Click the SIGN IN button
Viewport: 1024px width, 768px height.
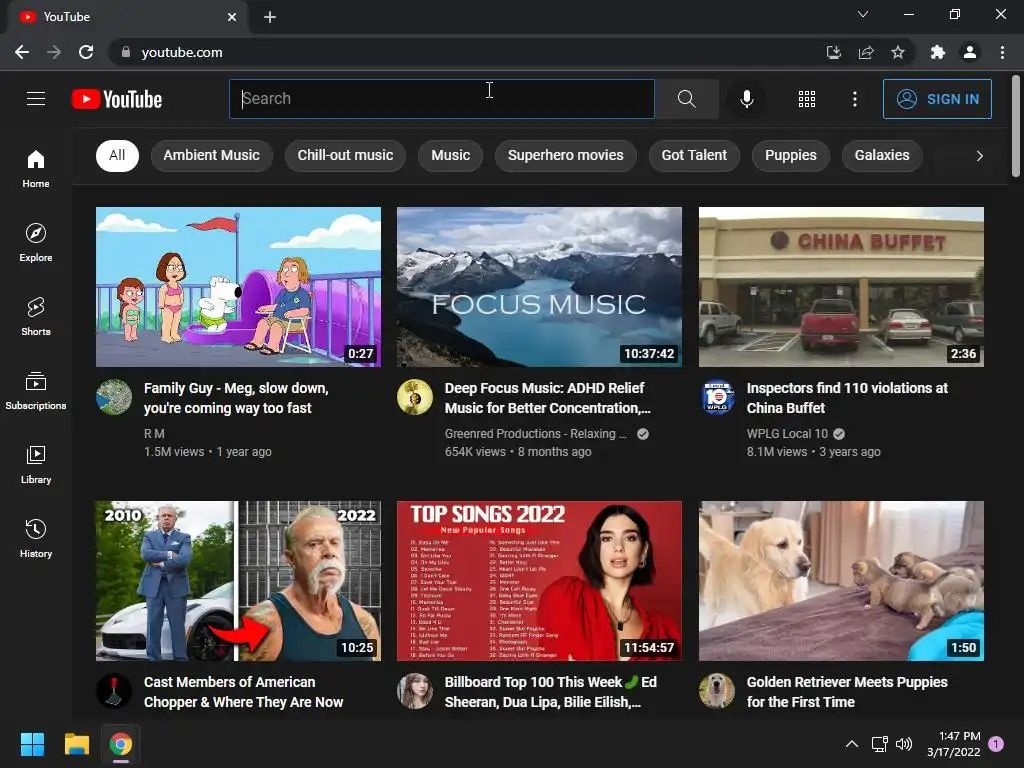[x=937, y=99]
